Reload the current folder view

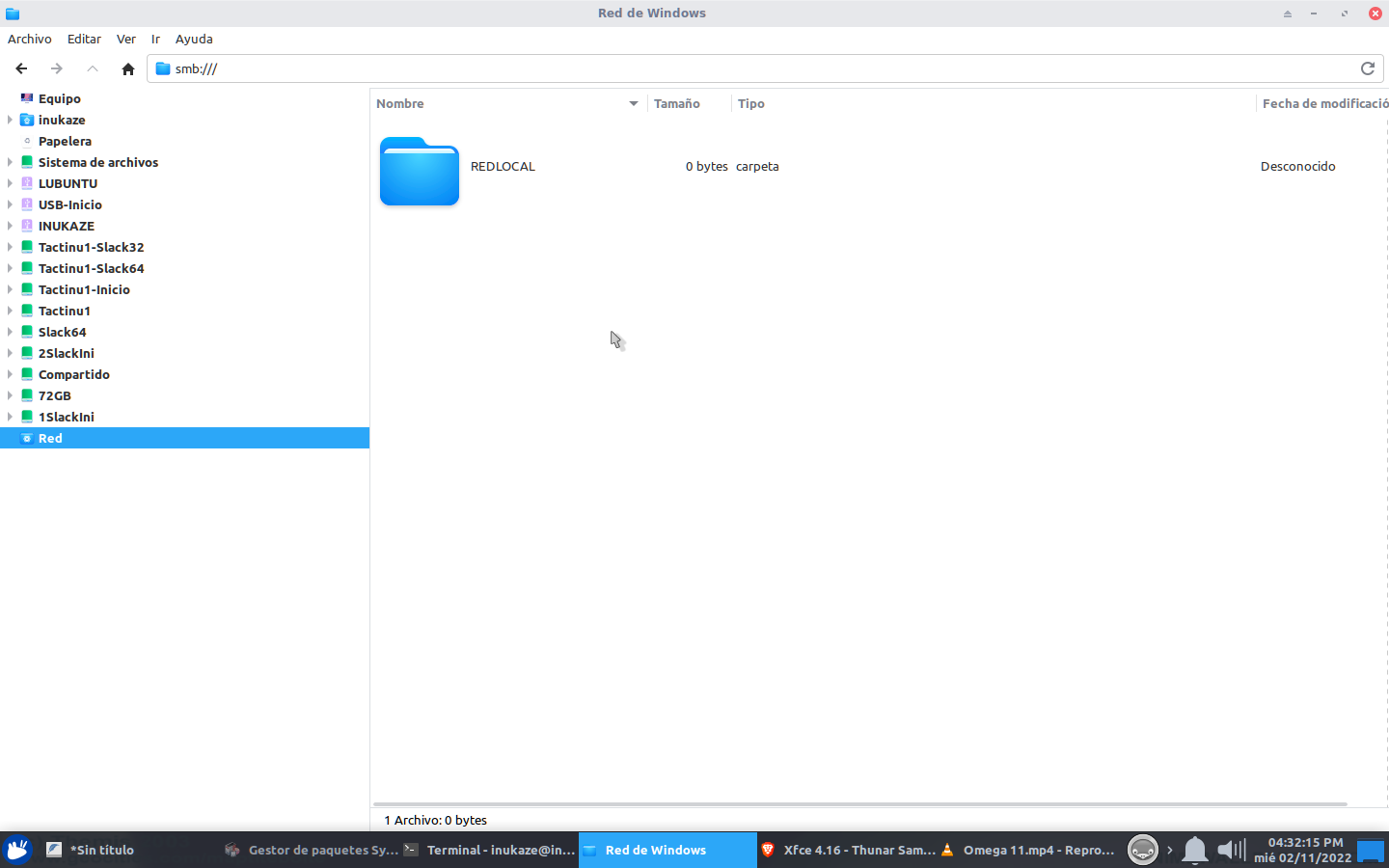[1367, 68]
